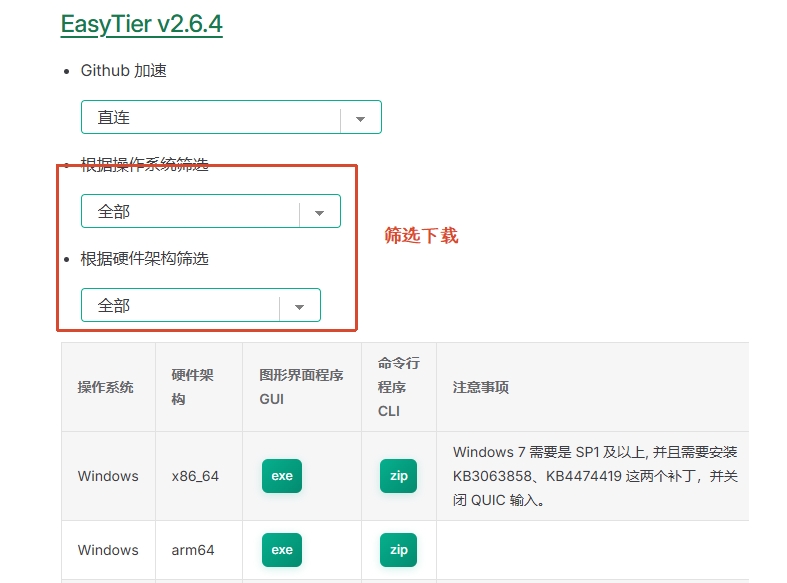Click the Windows cell in the arm64 row
The height and width of the screenshot is (583, 787).
108,550
